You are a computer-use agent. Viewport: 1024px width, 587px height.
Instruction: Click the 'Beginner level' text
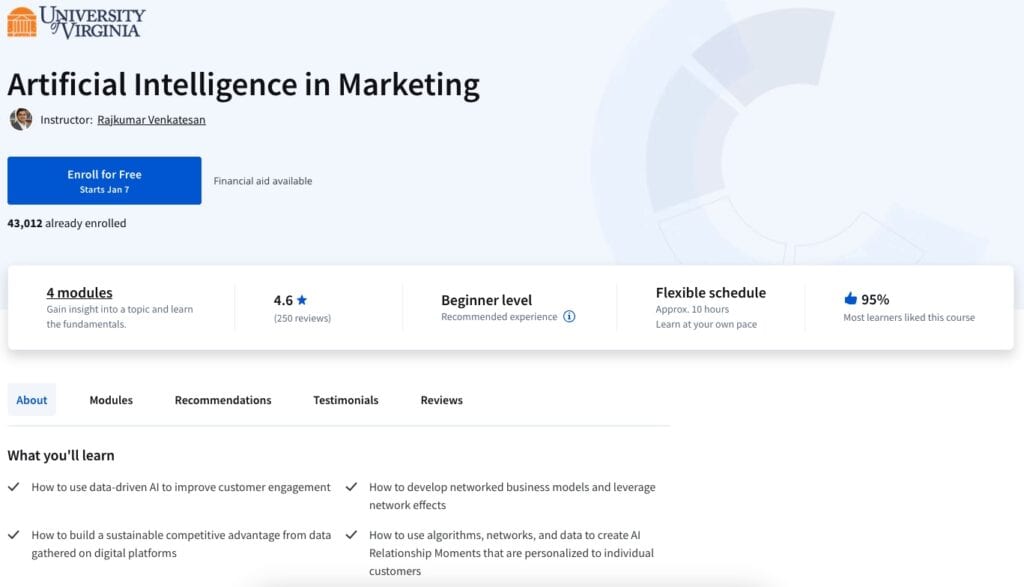click(487, 300)
